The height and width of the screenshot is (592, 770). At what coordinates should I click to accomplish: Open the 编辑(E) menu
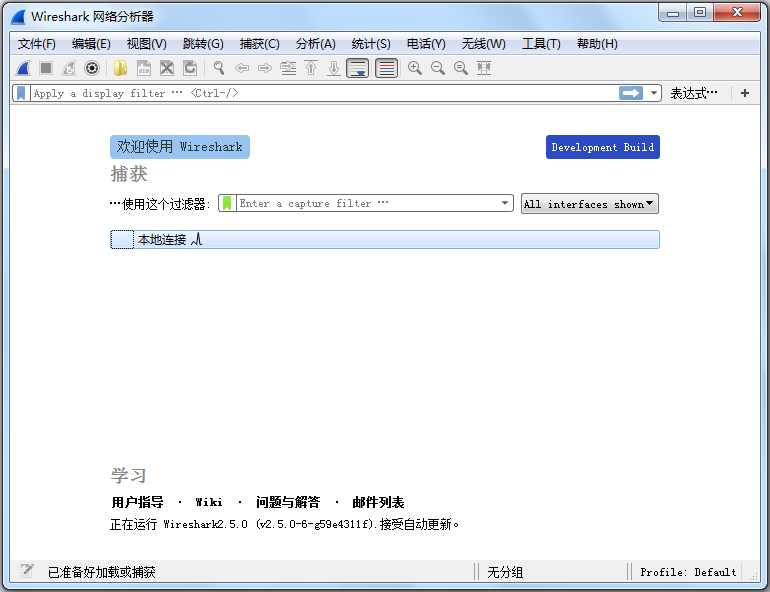tap(91, 44)
